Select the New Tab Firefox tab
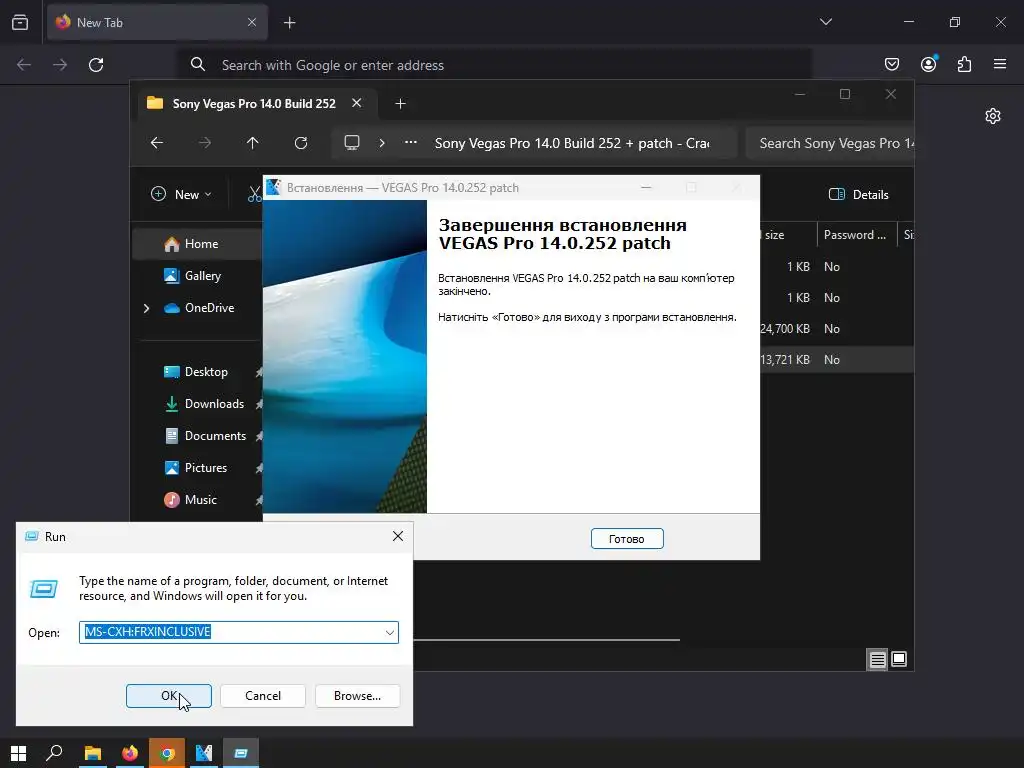This screenshot has height=768, width=1024. point(157,23)
